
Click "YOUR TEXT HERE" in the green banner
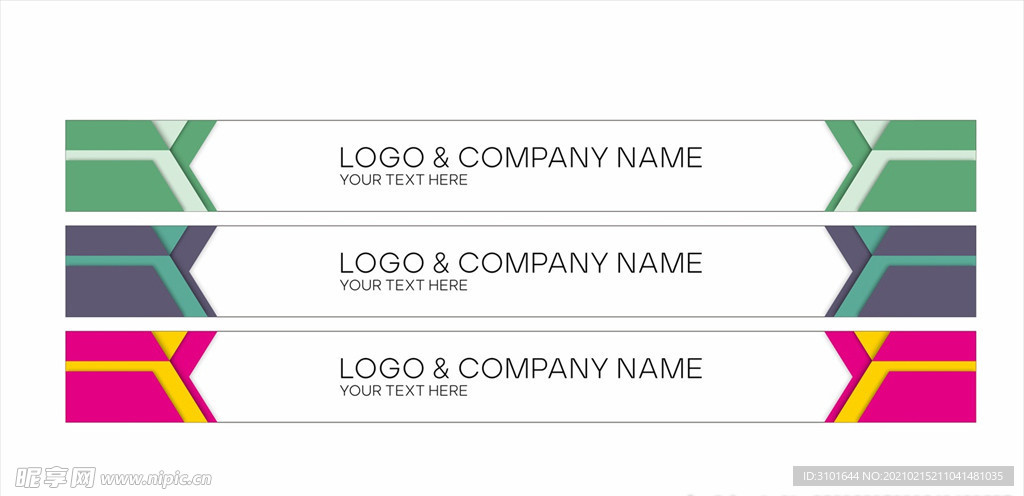tap(403, 180)
